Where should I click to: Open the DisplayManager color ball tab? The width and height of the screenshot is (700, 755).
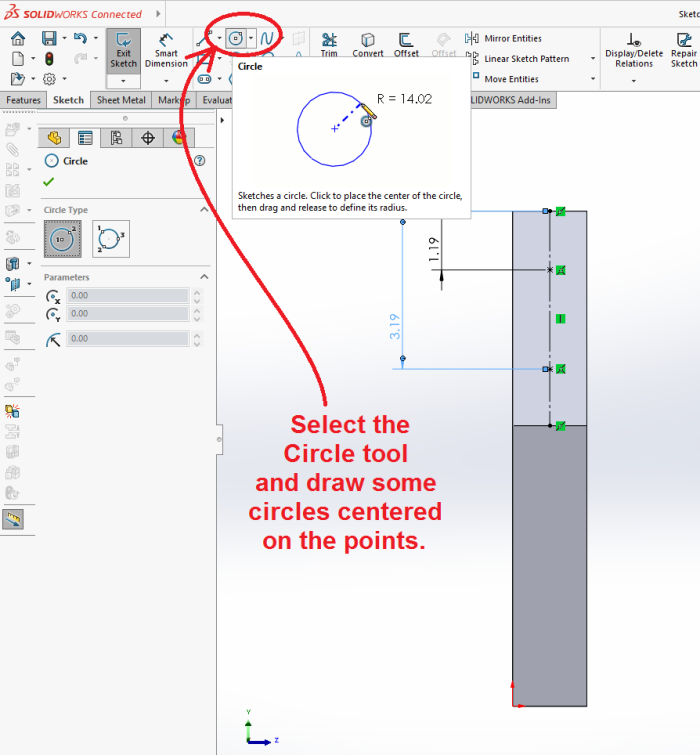179,138
